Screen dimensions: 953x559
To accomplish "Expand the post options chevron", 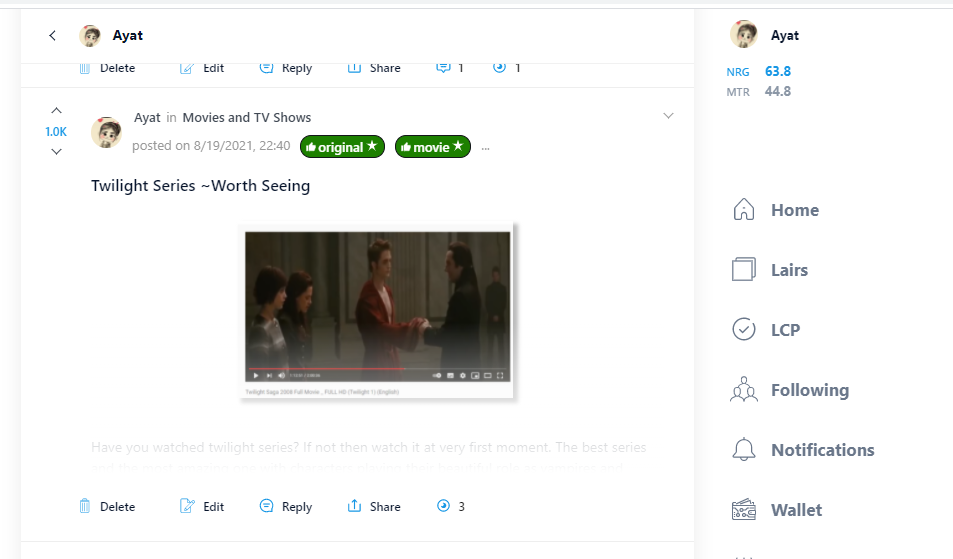I will coord(668,115).
